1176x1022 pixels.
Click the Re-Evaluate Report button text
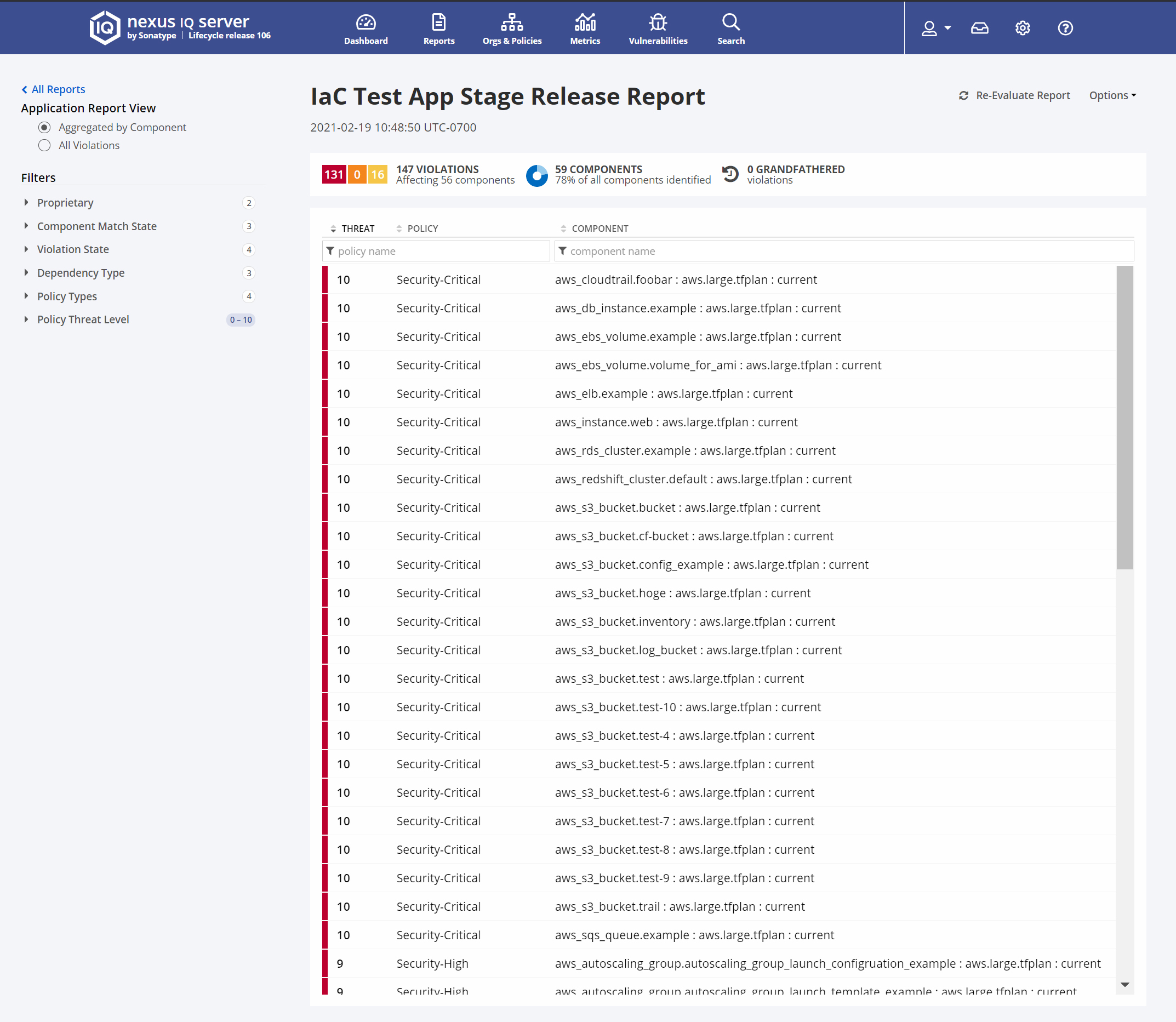click(x=1023, y=96)
